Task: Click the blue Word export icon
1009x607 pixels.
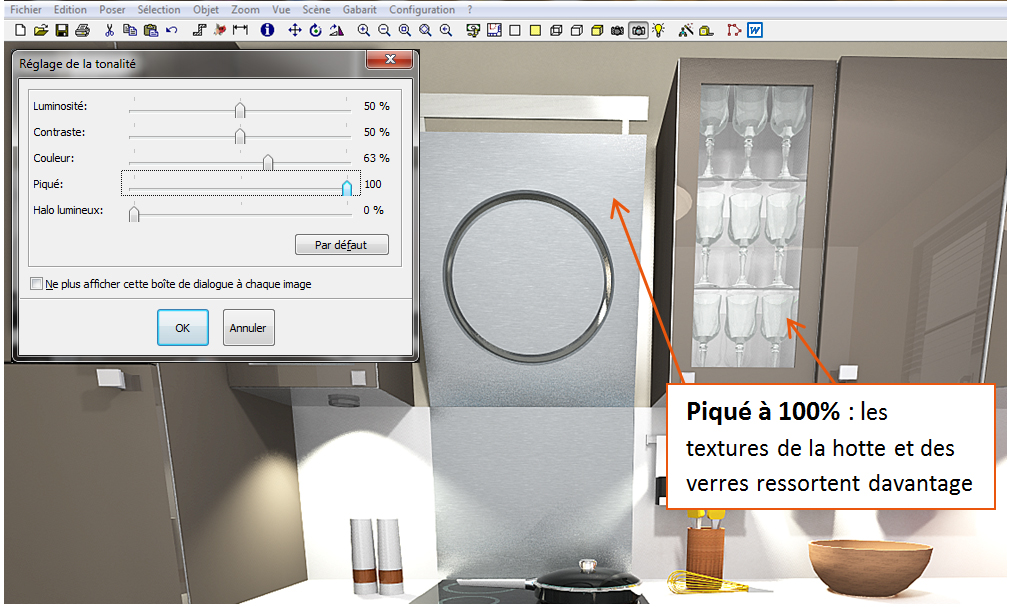Action: (x=755, y=30)
